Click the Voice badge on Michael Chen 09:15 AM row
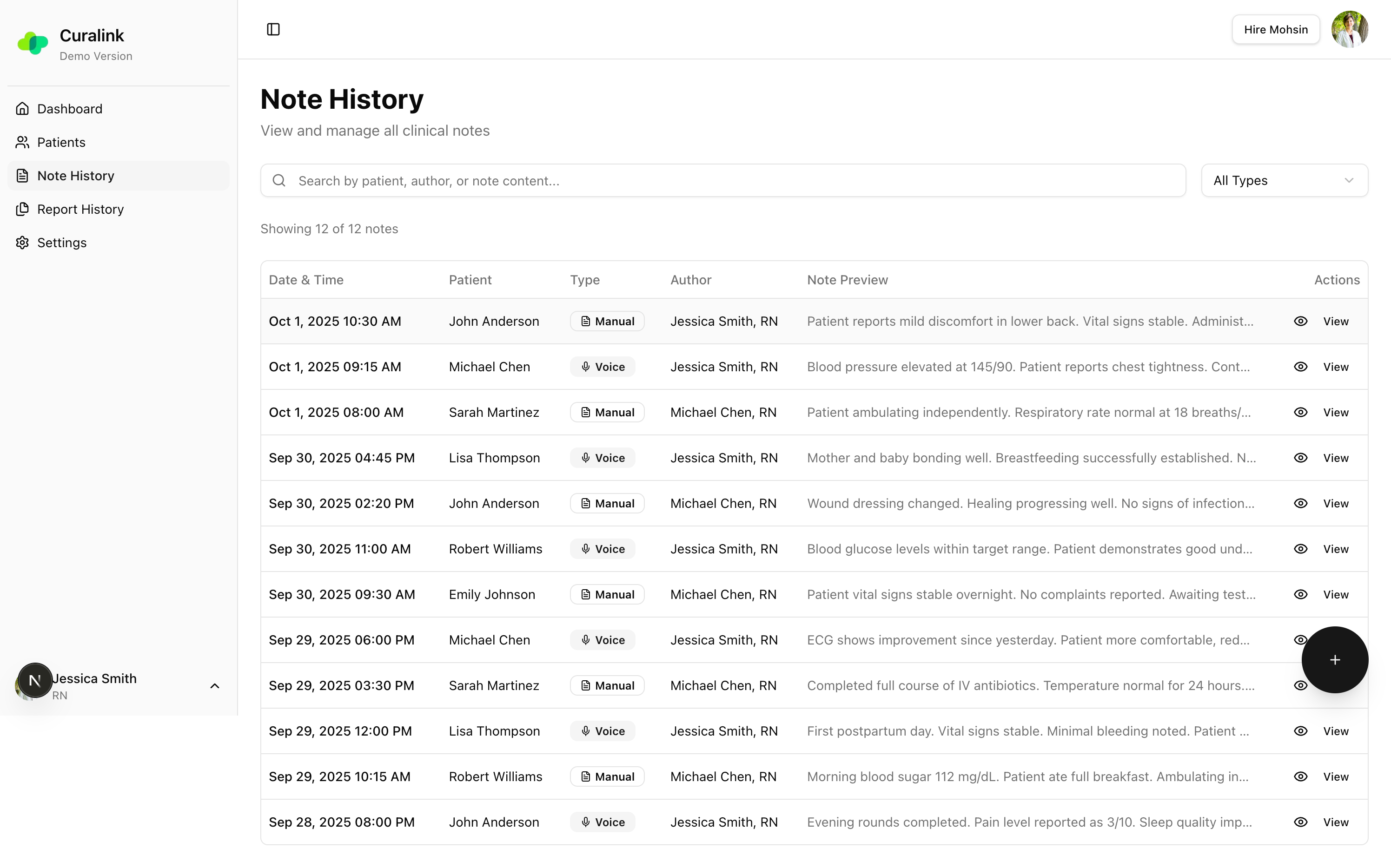This screenshot has height=868, width=1391. tap(603, 367)
